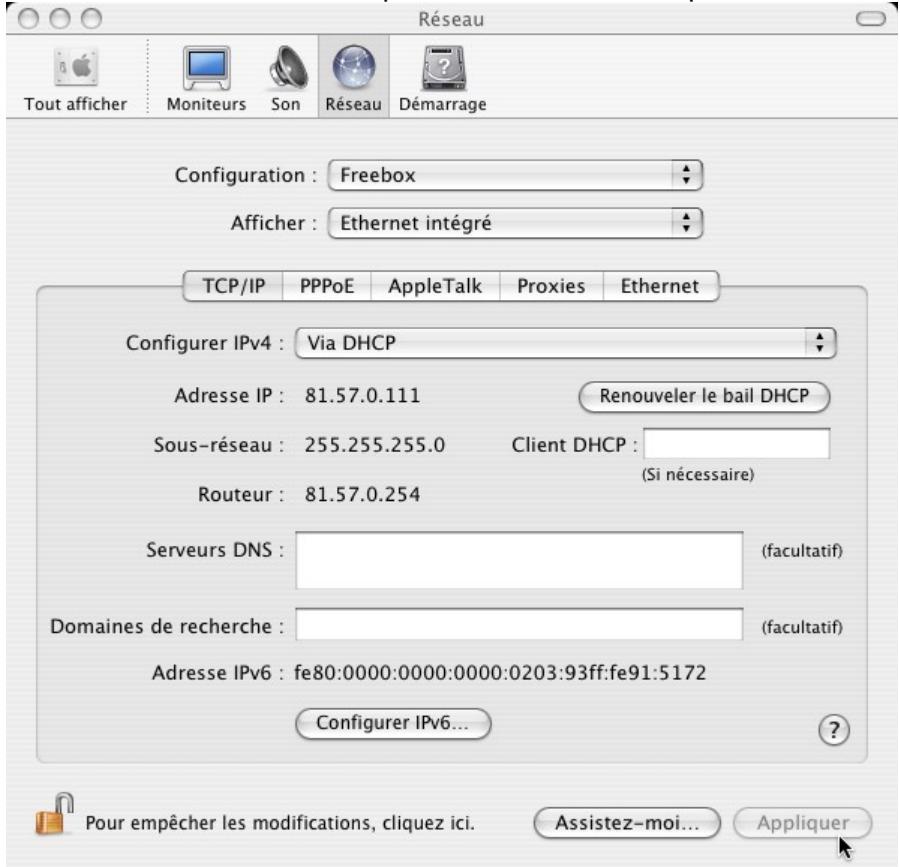Open Tout afficher in toolbar
Screen dimensions: 900x867
(75, 79)
